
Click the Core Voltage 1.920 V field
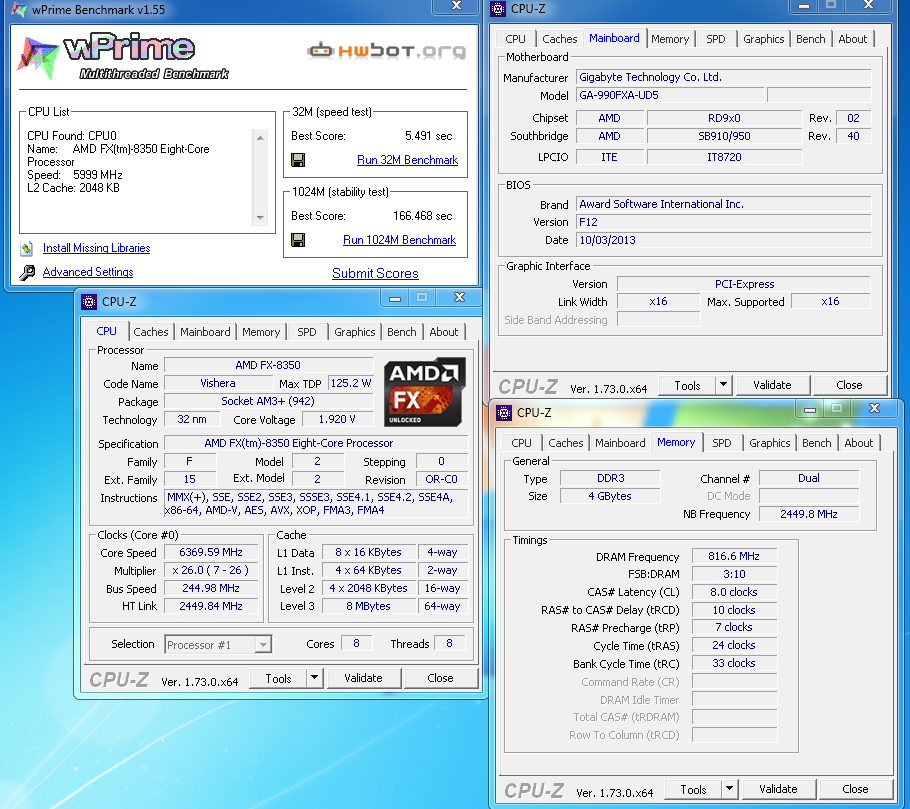337,420
